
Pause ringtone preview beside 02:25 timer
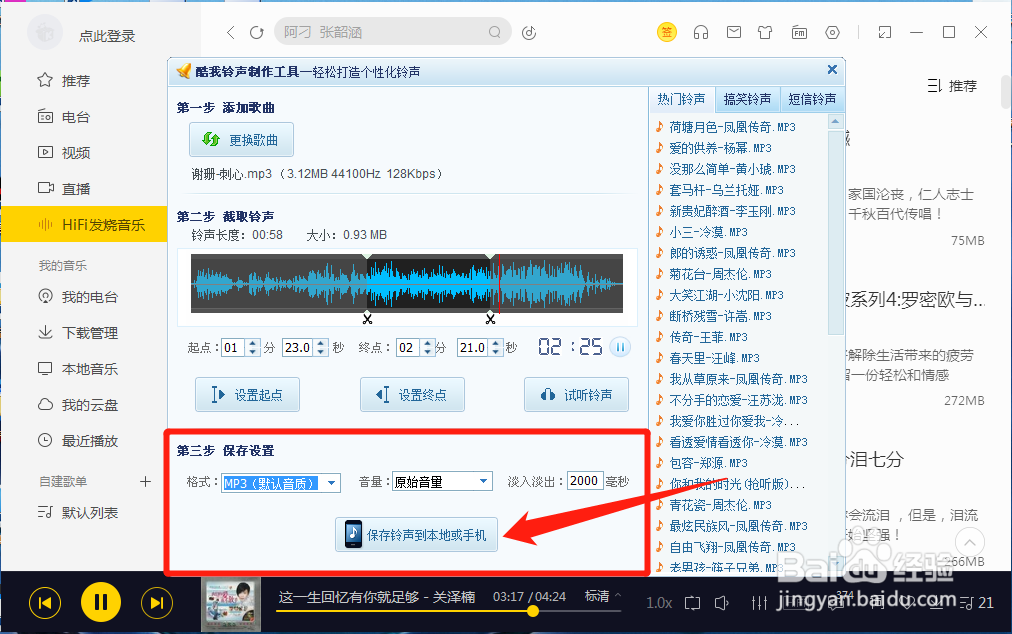tap(620, 347)
